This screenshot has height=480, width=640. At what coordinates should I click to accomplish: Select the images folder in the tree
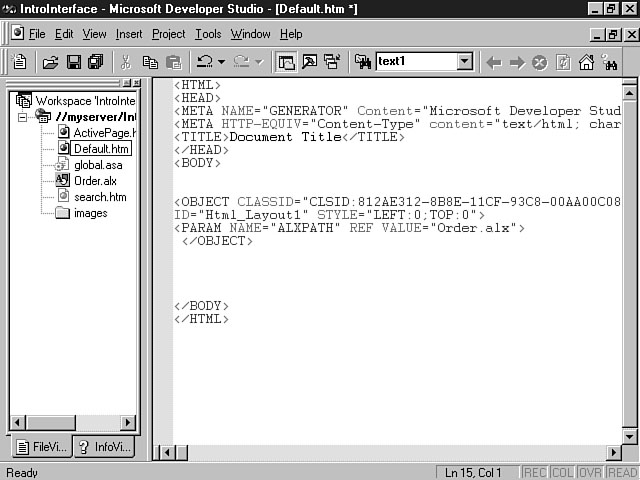pos(90,213)
